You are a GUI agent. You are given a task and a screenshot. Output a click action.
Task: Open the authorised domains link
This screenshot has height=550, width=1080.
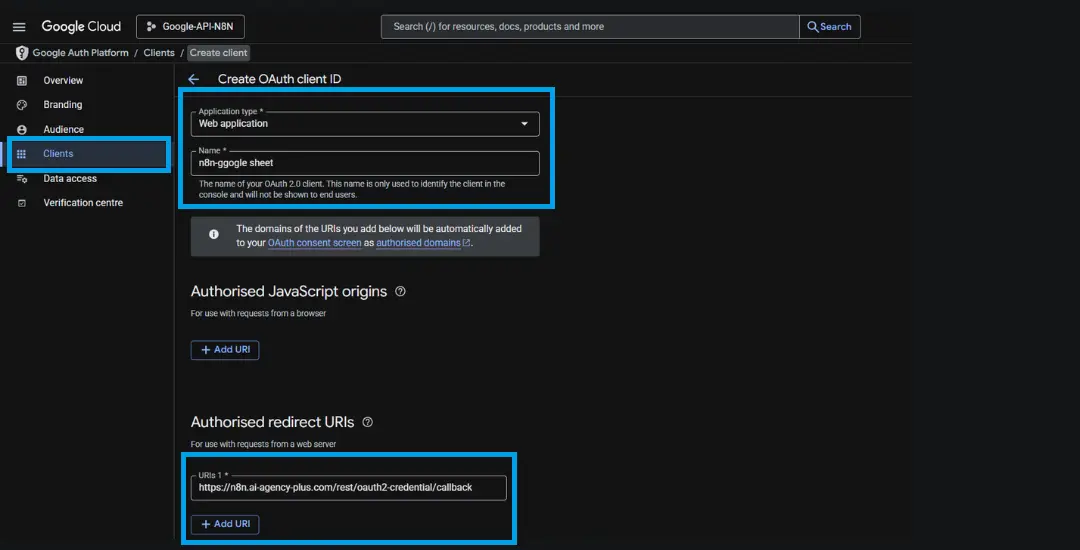click(x=418, y=243)
